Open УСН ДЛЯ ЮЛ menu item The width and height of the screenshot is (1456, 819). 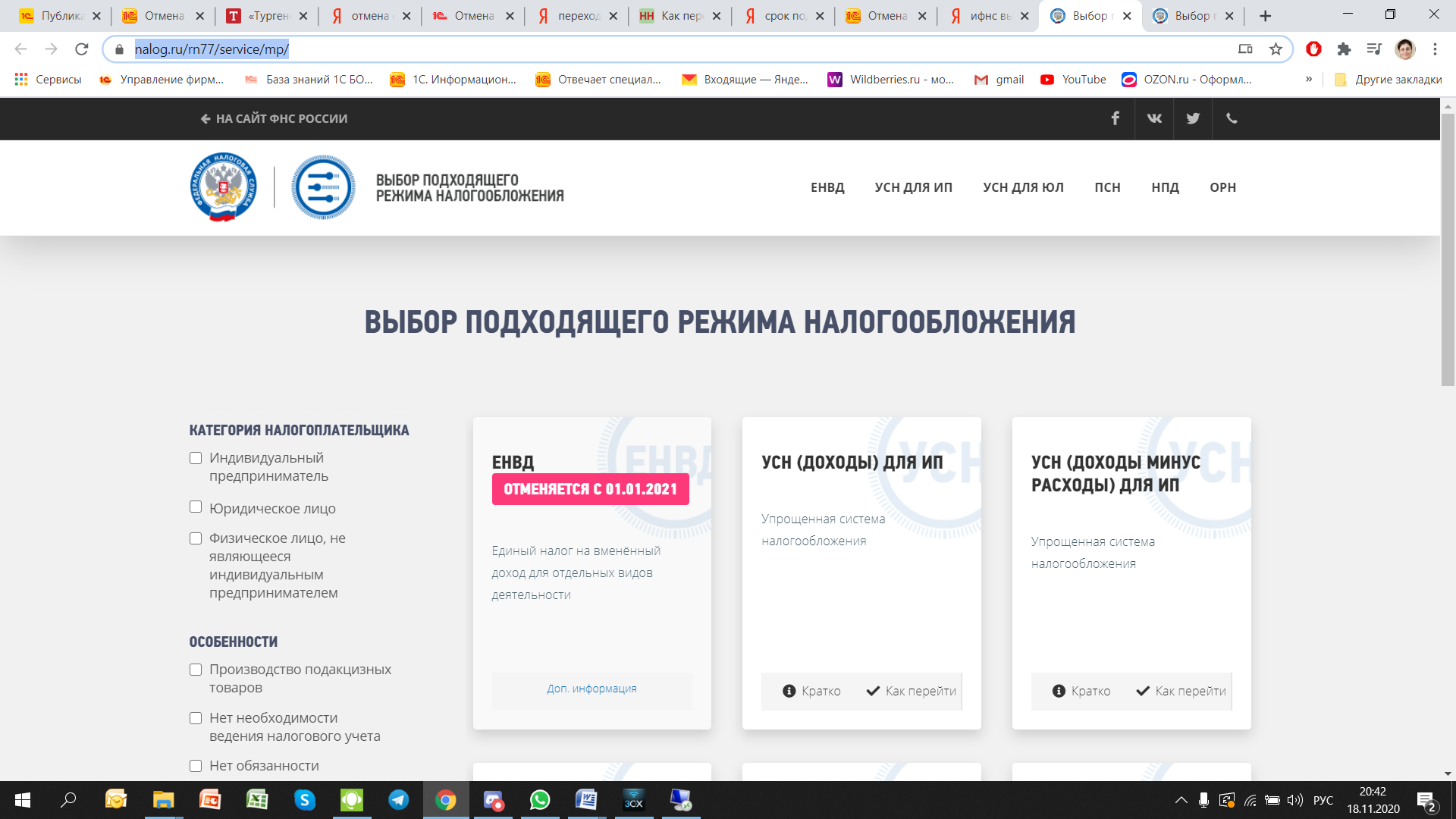click(x=1023, y=187)
